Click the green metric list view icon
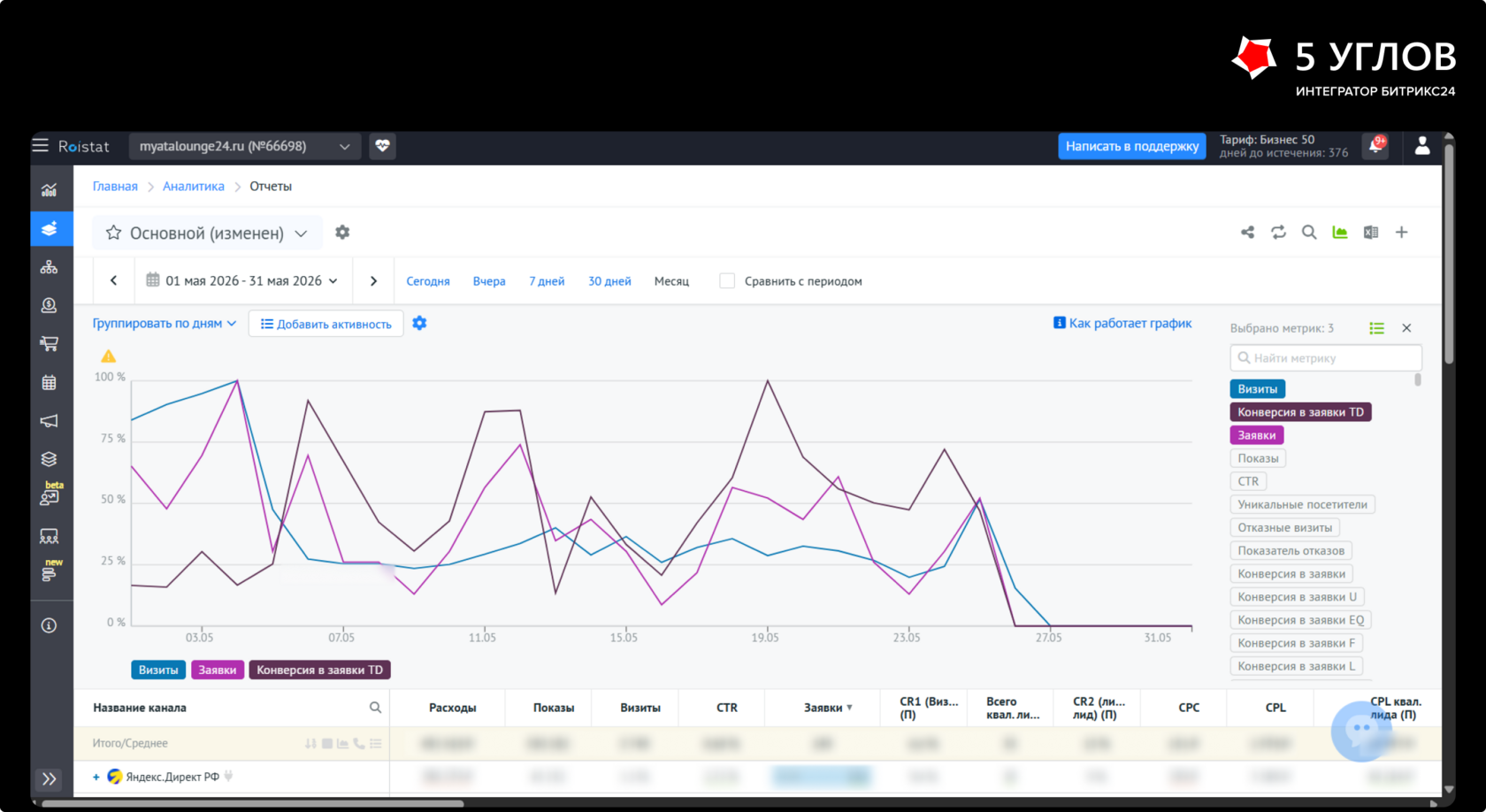The width and height of the screenshot is (1486, 812). (x=1377, y=328)
